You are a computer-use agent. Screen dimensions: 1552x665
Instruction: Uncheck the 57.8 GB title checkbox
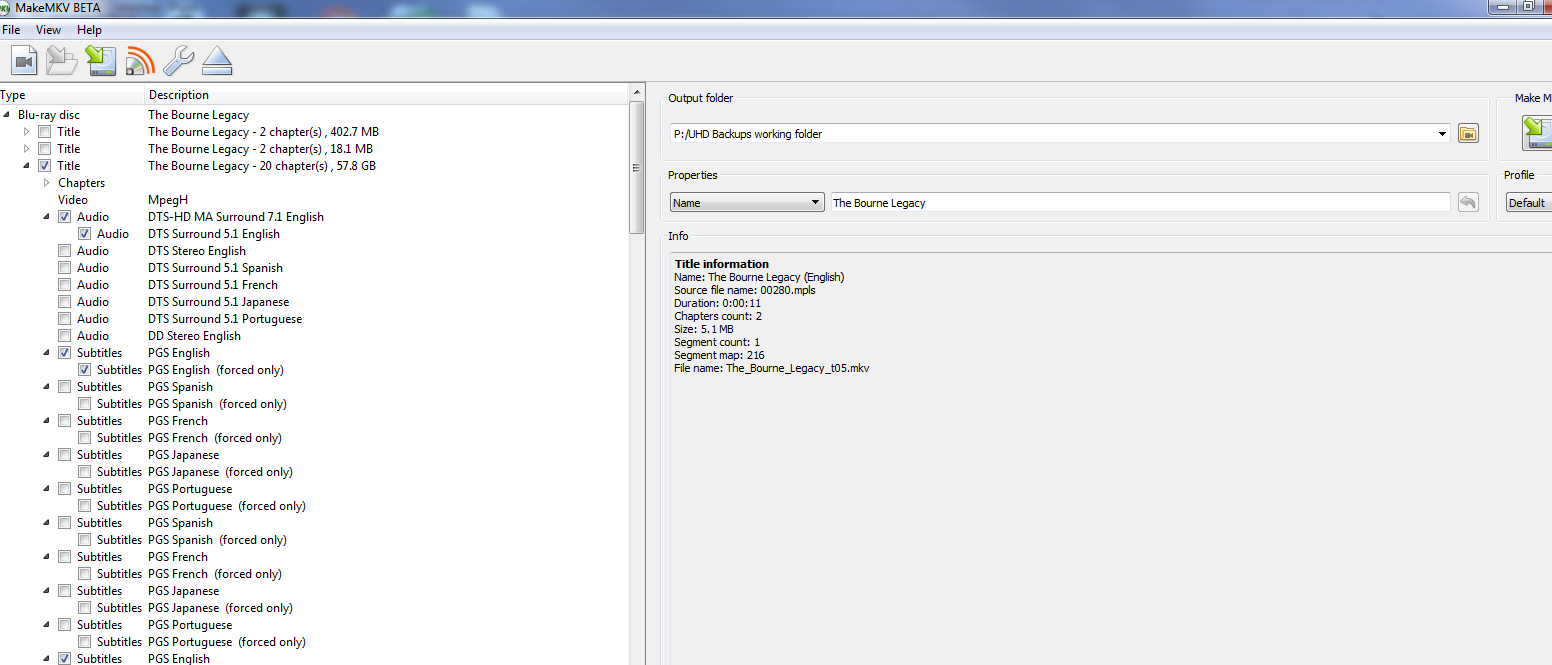coord(45,166)
